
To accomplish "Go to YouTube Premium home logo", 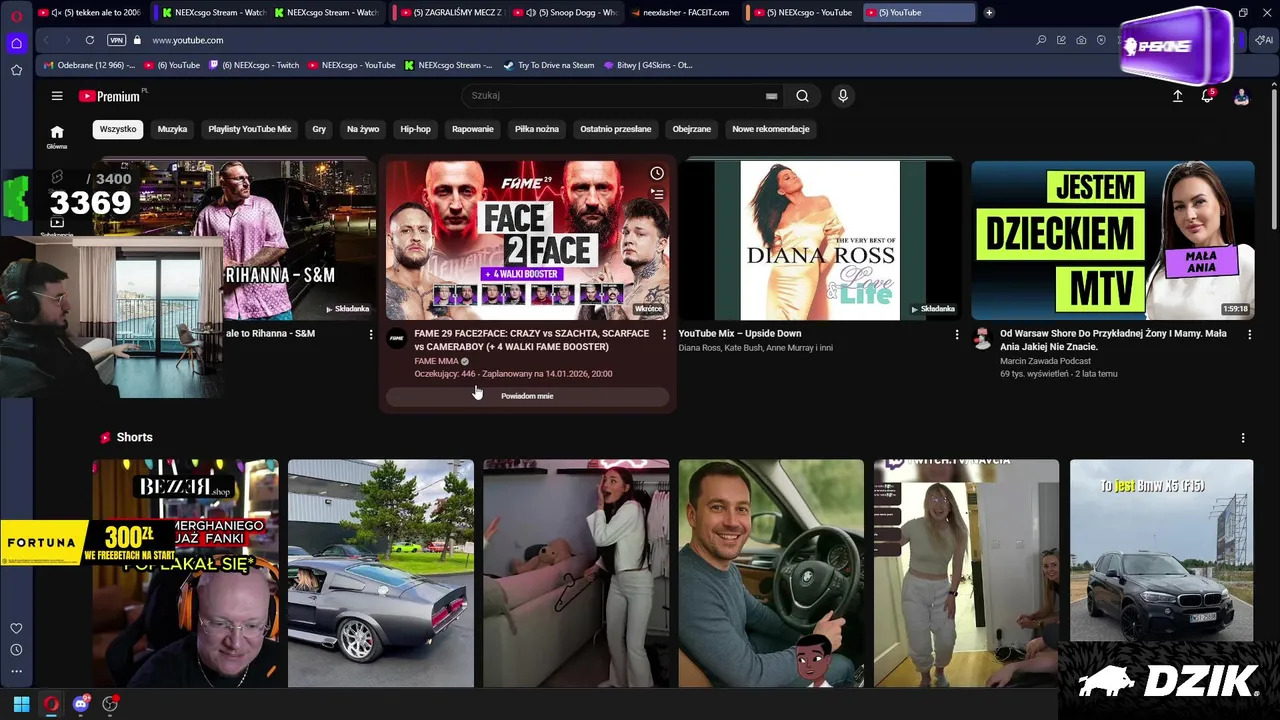I will click(109, 96).
